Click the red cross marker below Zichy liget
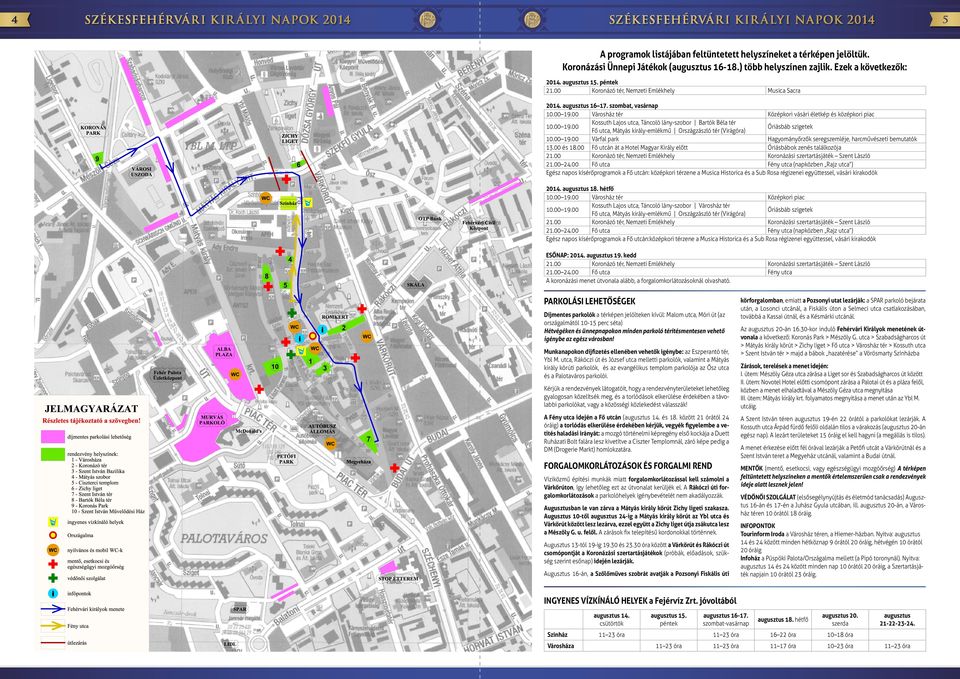The image size is (960, 679). pos(286,179)
